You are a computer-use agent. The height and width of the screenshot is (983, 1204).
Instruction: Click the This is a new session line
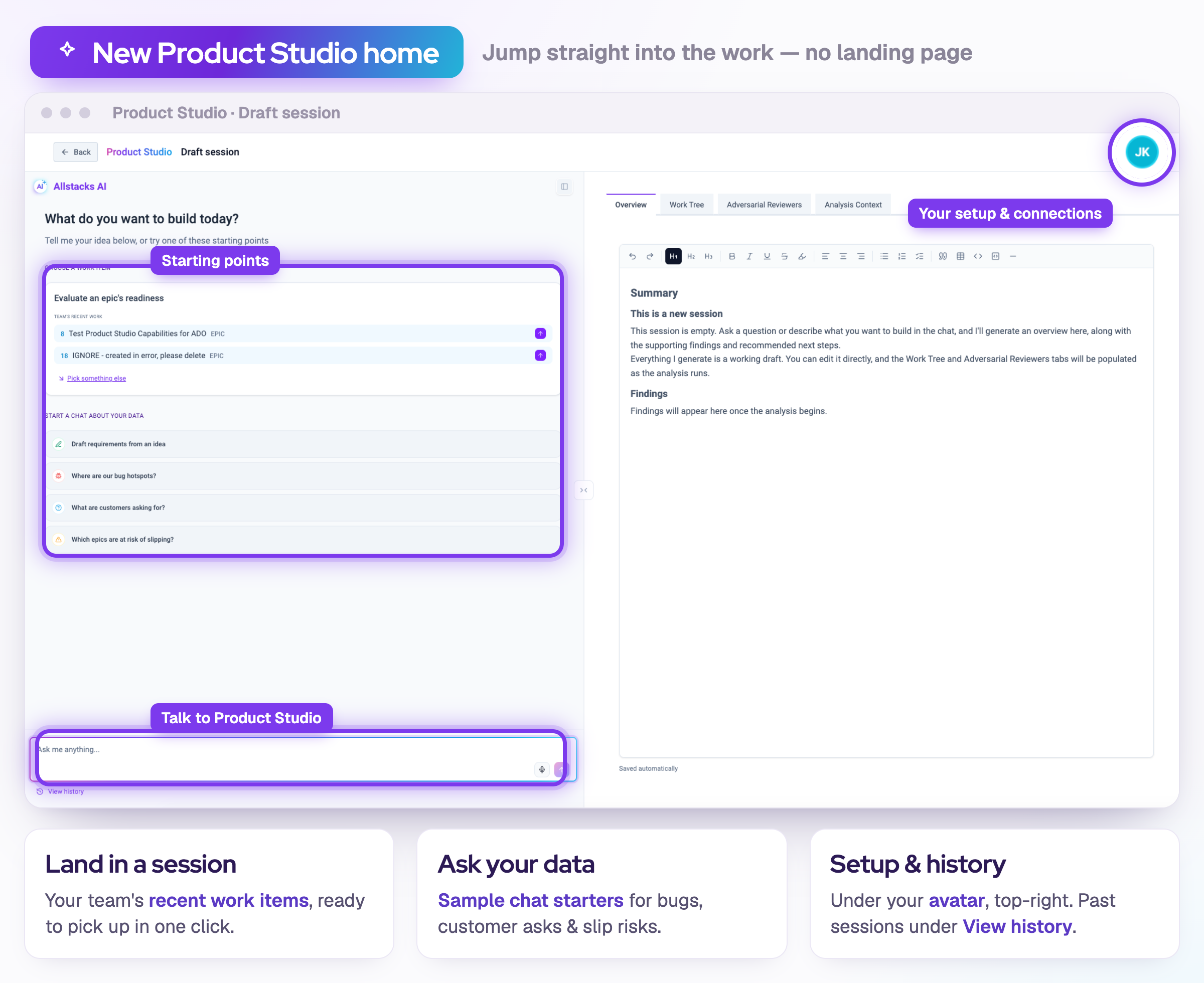coord(676,313)
